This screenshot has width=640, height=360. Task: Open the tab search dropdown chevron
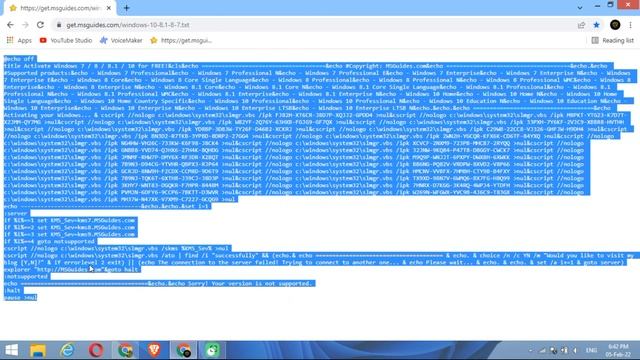pyautogui.click(x=580, y=7)
